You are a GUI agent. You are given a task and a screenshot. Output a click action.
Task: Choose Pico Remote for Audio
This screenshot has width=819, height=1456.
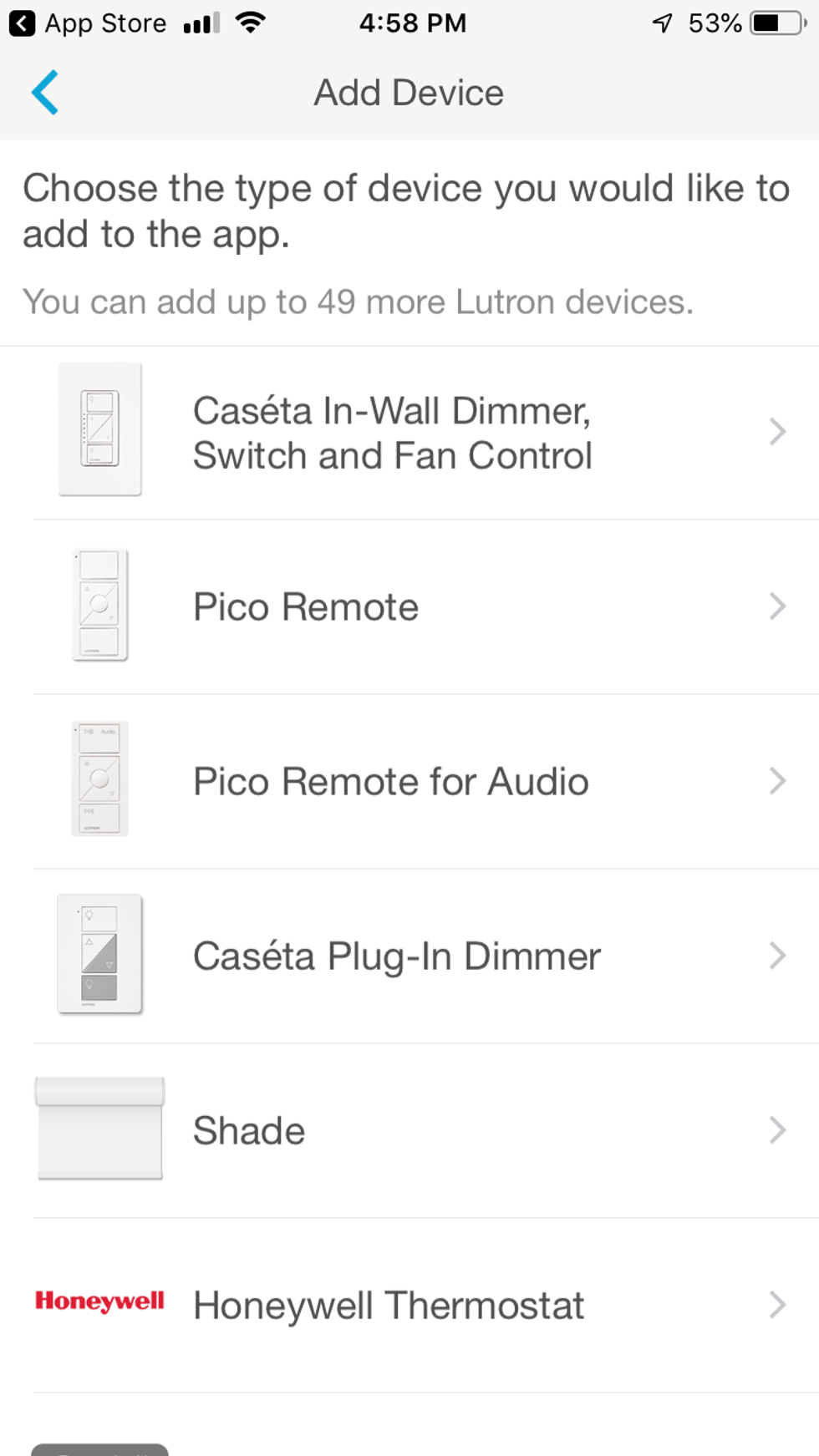tap(391, 782)
